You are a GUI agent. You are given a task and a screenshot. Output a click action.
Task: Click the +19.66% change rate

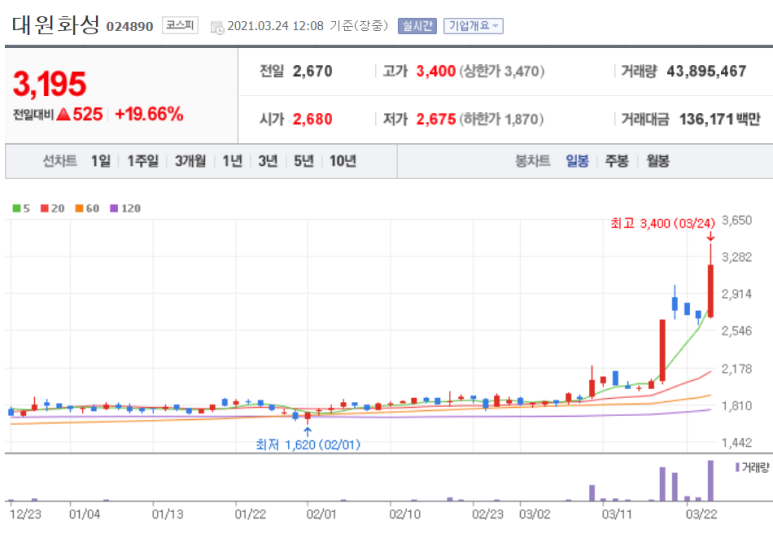[149, 114]
